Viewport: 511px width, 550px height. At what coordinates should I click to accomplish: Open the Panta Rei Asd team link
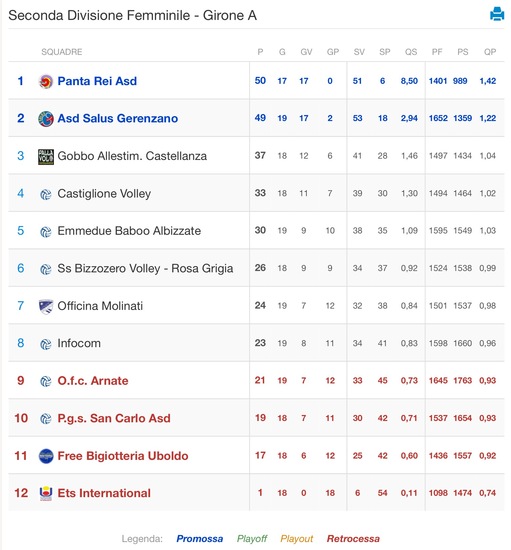97,81
